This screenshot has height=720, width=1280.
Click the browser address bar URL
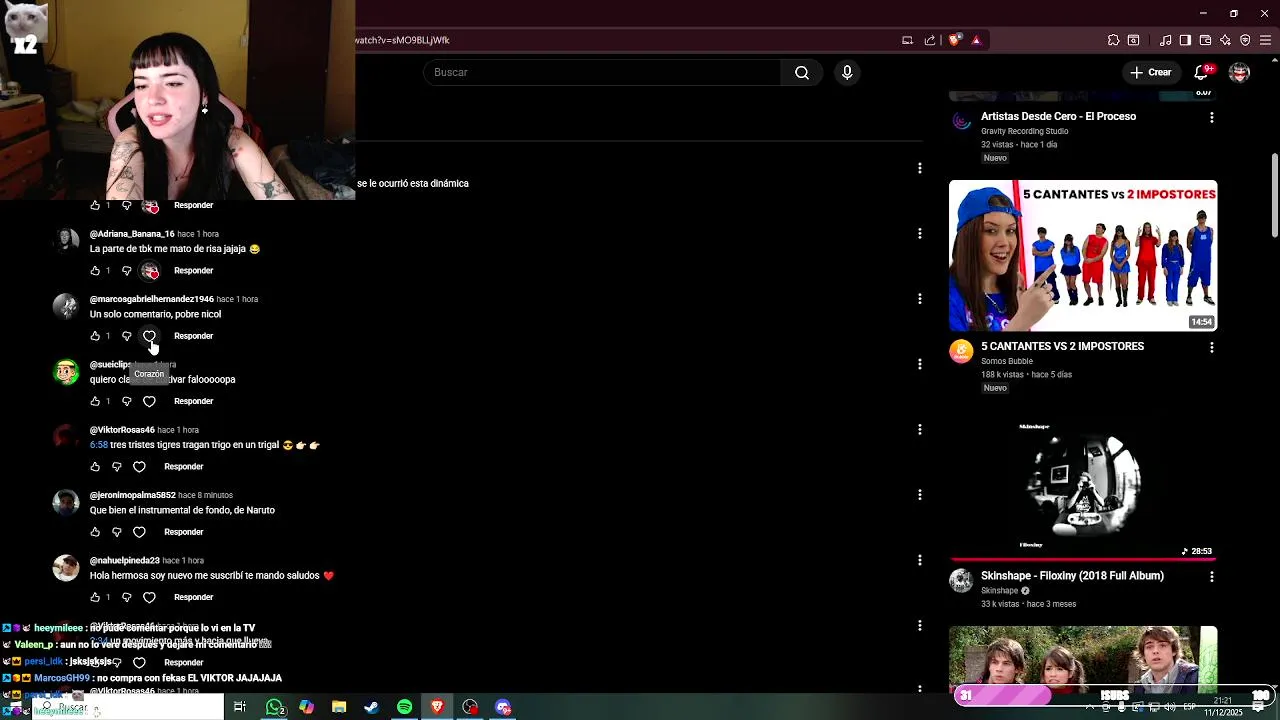point(402,40)
